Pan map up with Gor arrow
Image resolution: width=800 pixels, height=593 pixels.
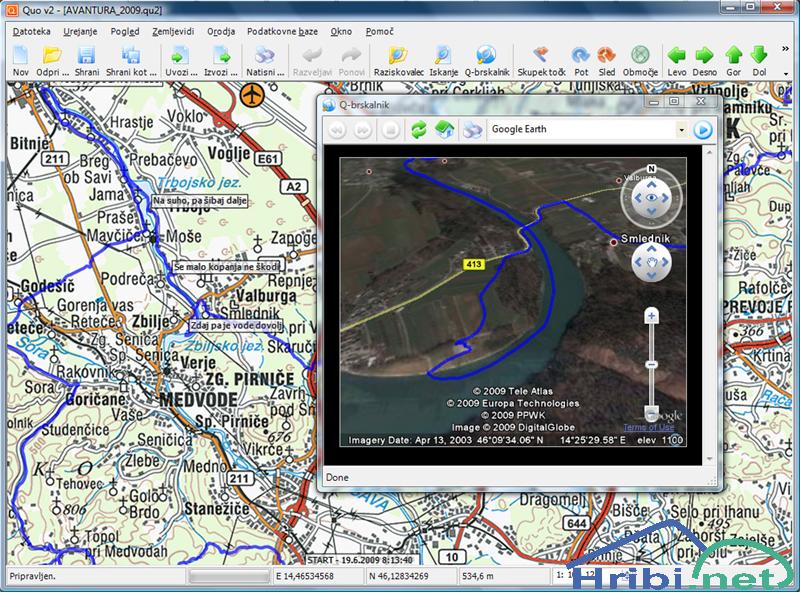click(x=734, y=60)
